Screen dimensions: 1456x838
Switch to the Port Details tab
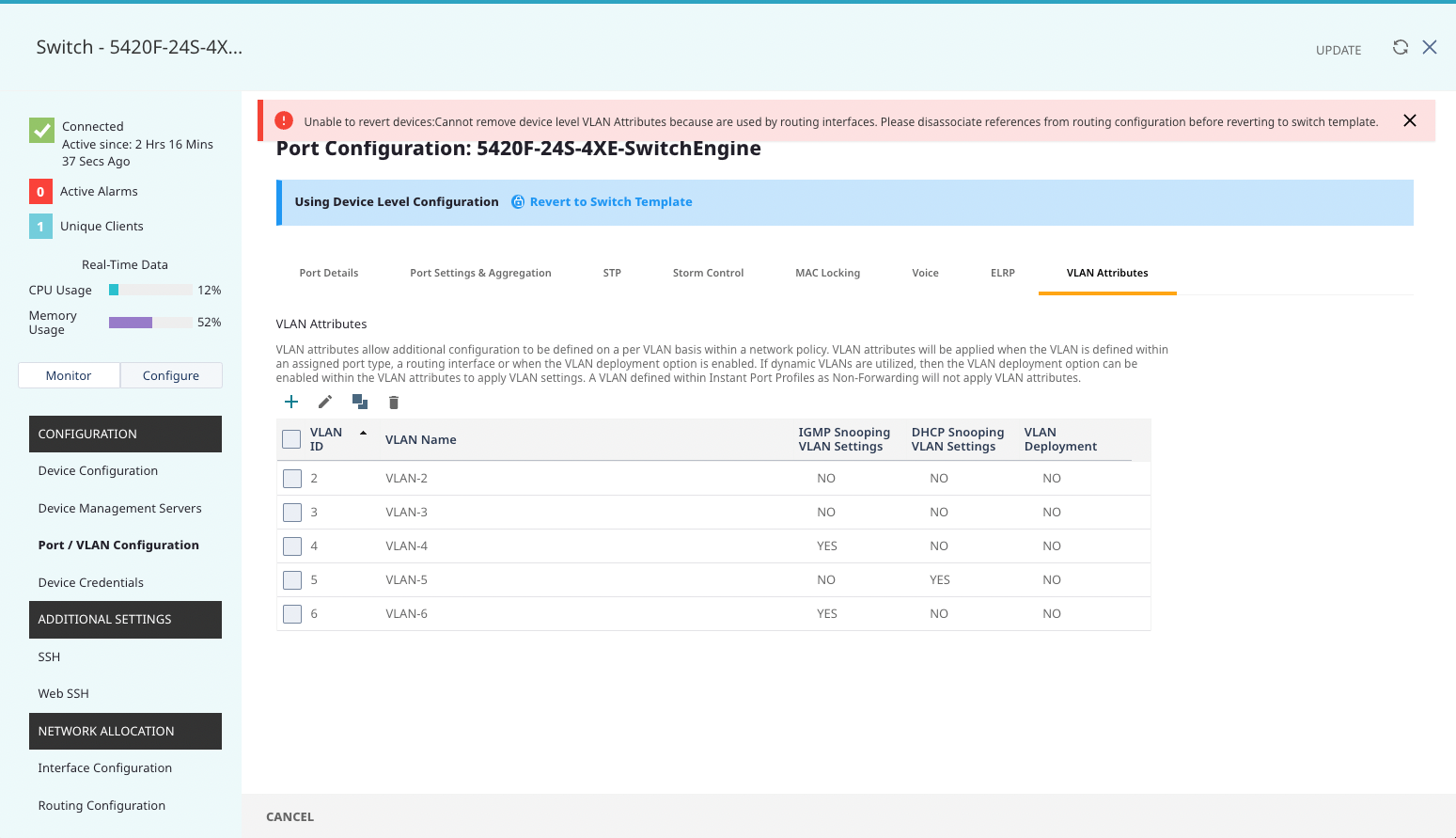[x=328, y=273]
